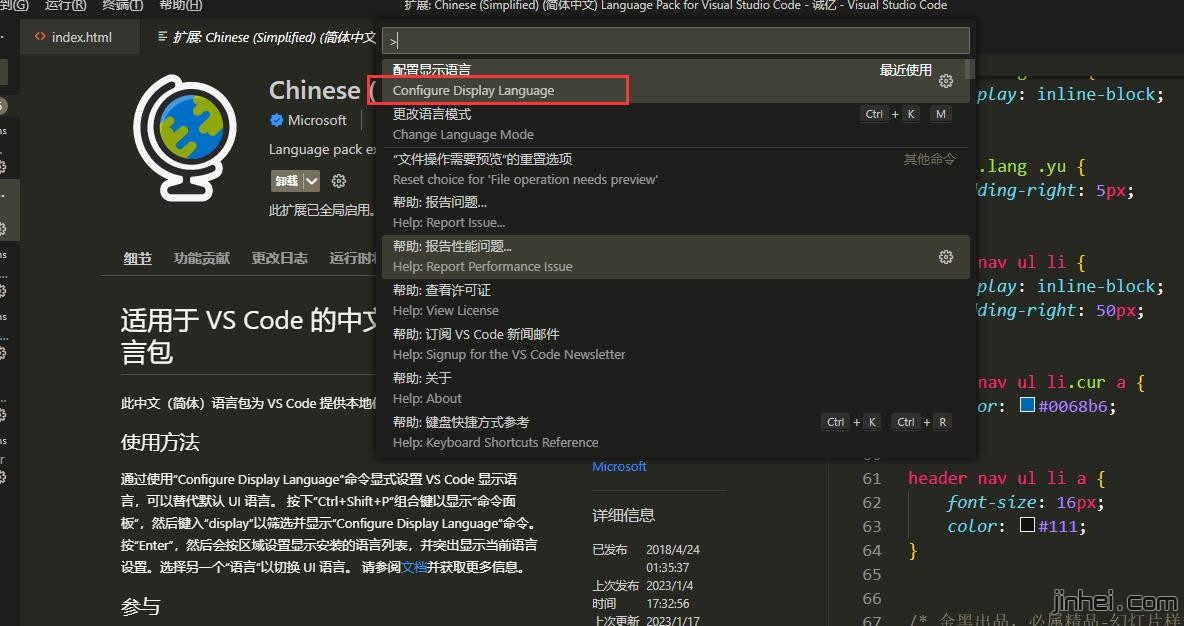Click the #111 dark color swatch

pyautogui.click(x=1027, y=524)
